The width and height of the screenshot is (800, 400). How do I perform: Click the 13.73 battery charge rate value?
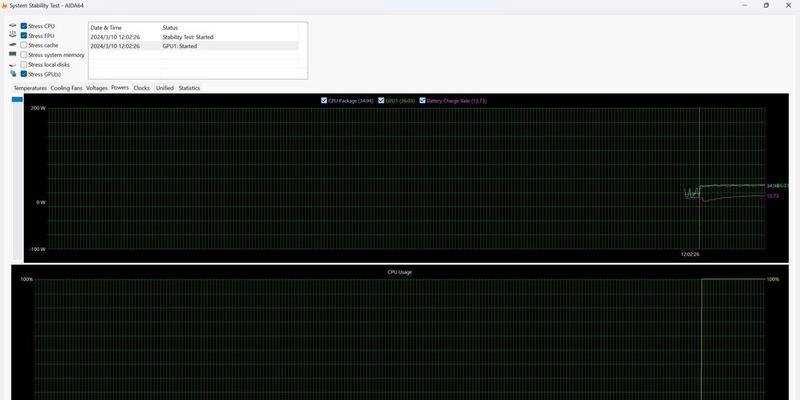(x=773, y=196)
